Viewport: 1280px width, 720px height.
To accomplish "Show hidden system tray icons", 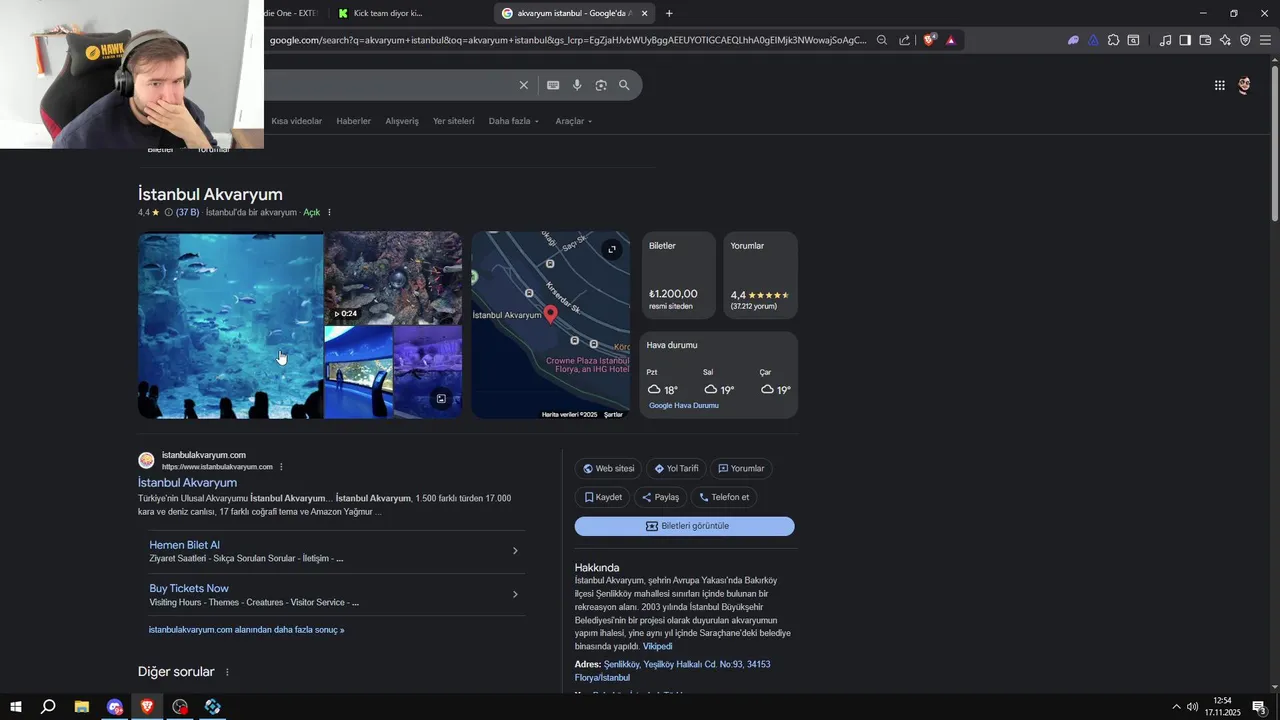I will [1176, 707].
